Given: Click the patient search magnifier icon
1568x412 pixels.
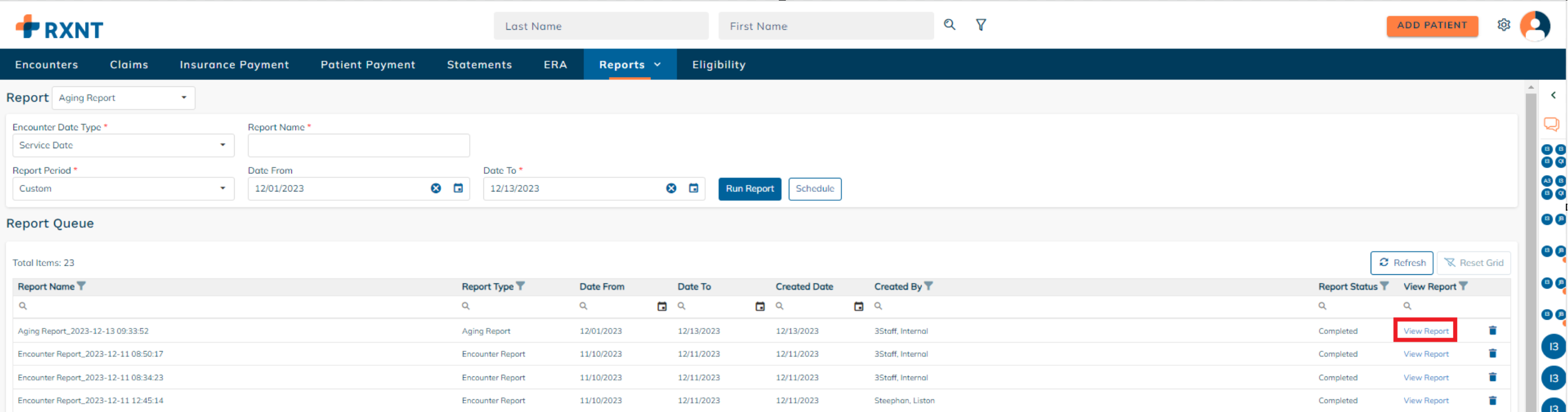Looking at the screenshot, I should pyautogui.click(x=949, y=25).
